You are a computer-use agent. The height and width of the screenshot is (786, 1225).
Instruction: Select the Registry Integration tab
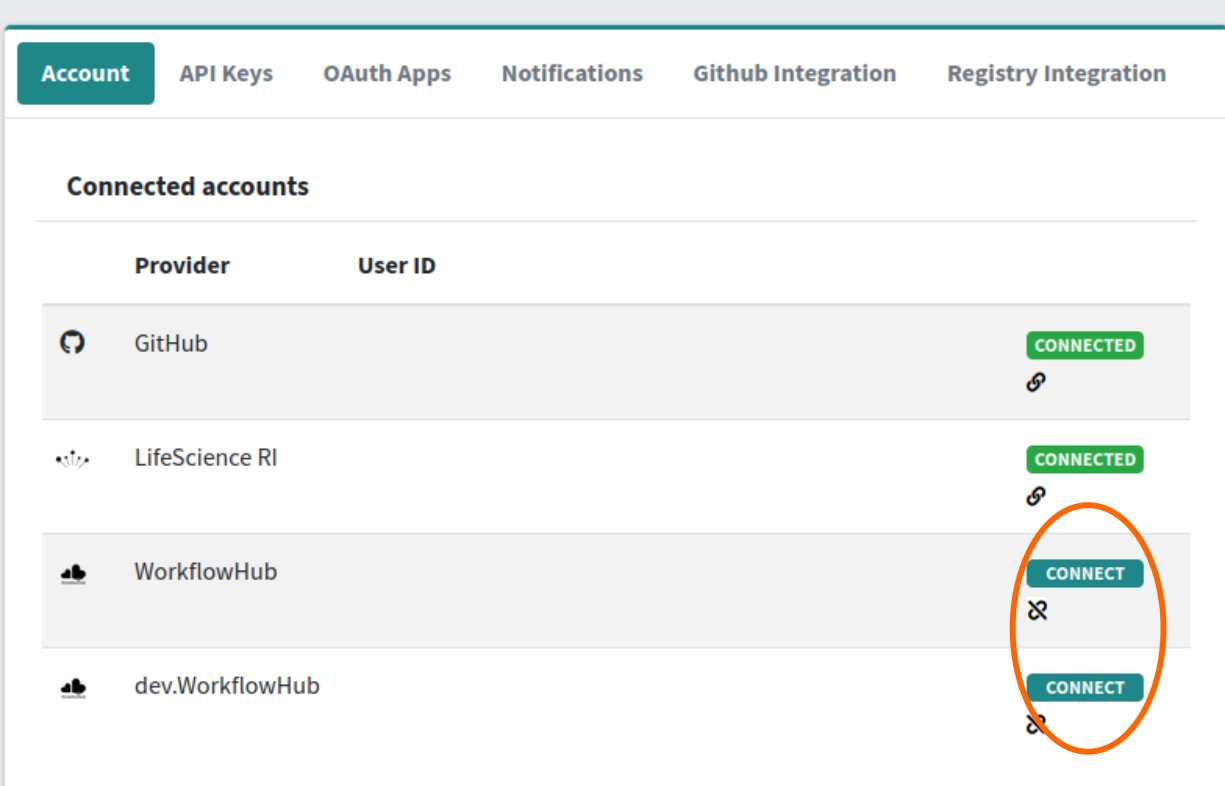[1057, 73]
